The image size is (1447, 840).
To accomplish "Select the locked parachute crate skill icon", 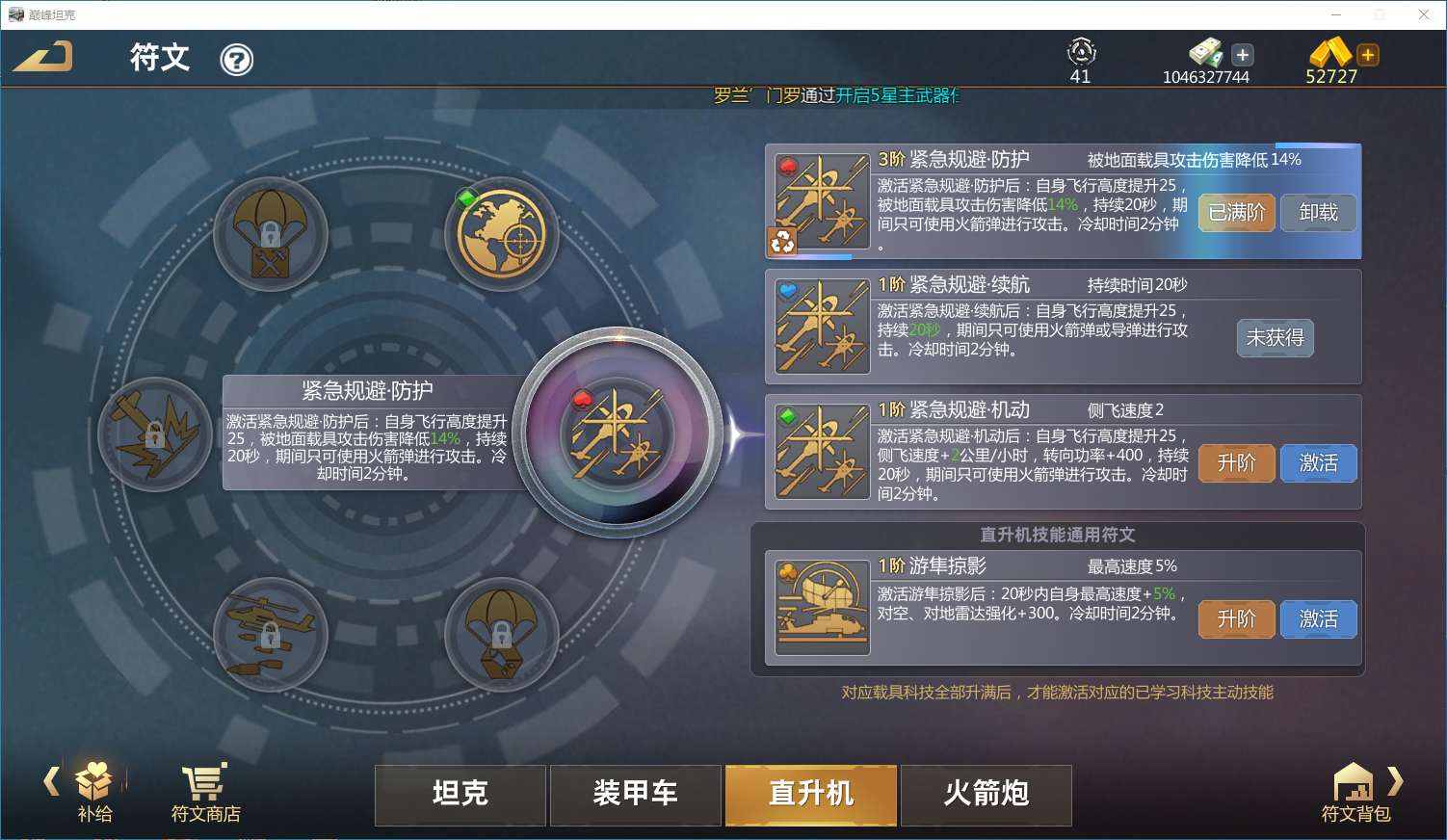I will 271,234.
